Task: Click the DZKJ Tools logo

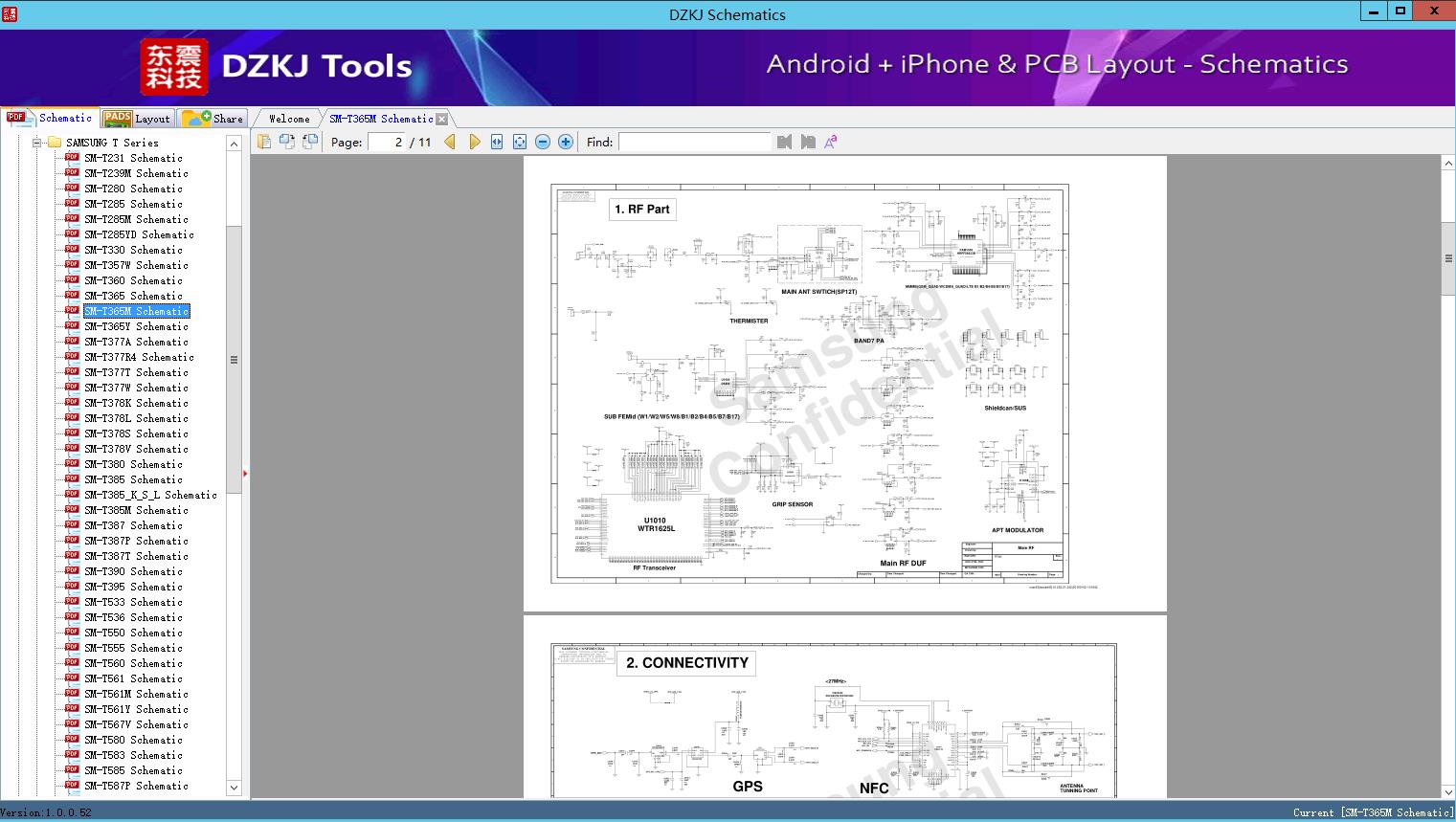Action: pyautogui.click(x=277, y=66)
